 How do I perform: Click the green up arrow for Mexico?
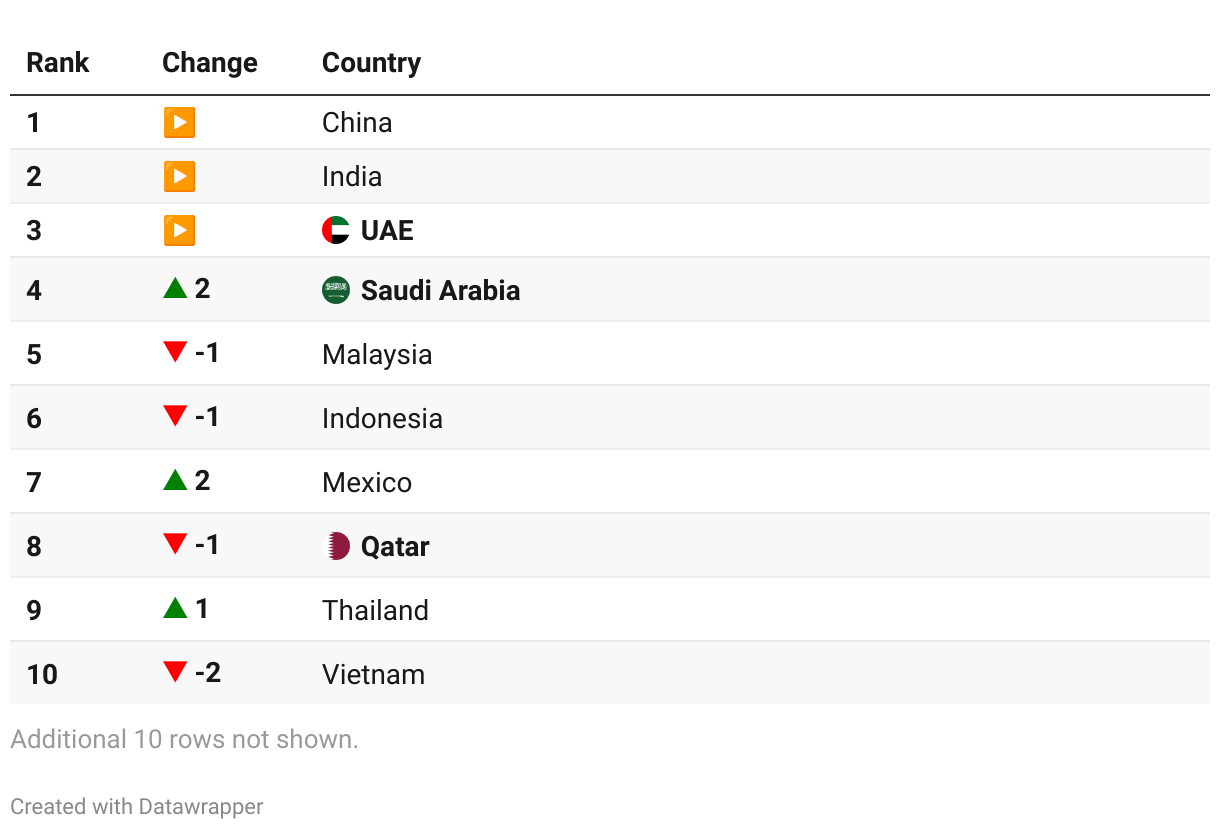[175, 480]
